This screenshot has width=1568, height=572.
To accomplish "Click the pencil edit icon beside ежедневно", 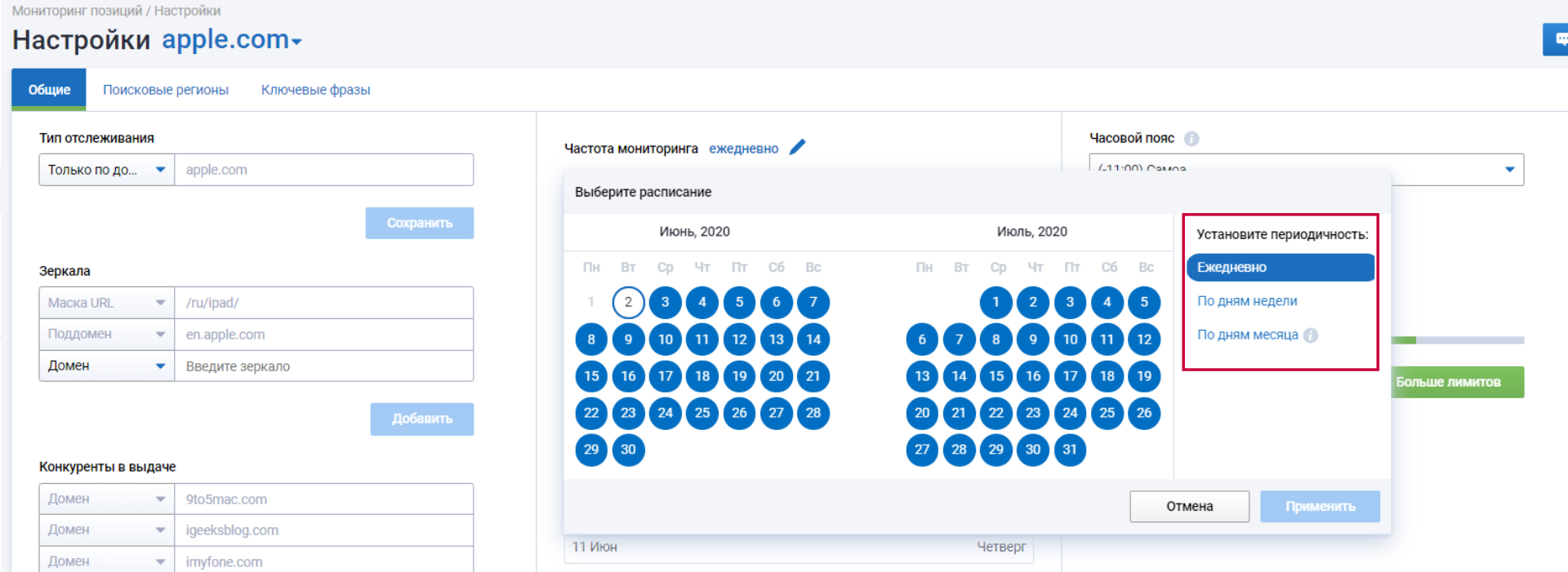I will coord(797,147).
